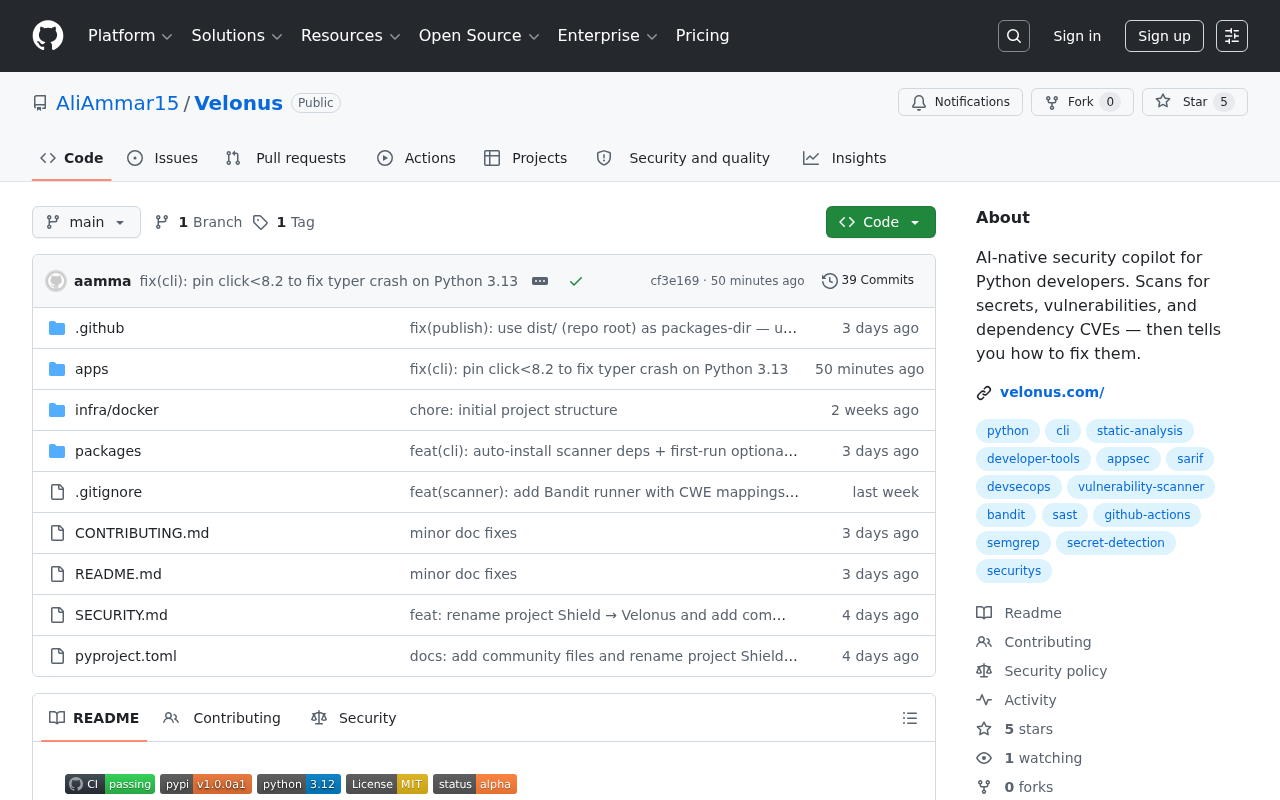Click the License MIT badge

[387, 784]
